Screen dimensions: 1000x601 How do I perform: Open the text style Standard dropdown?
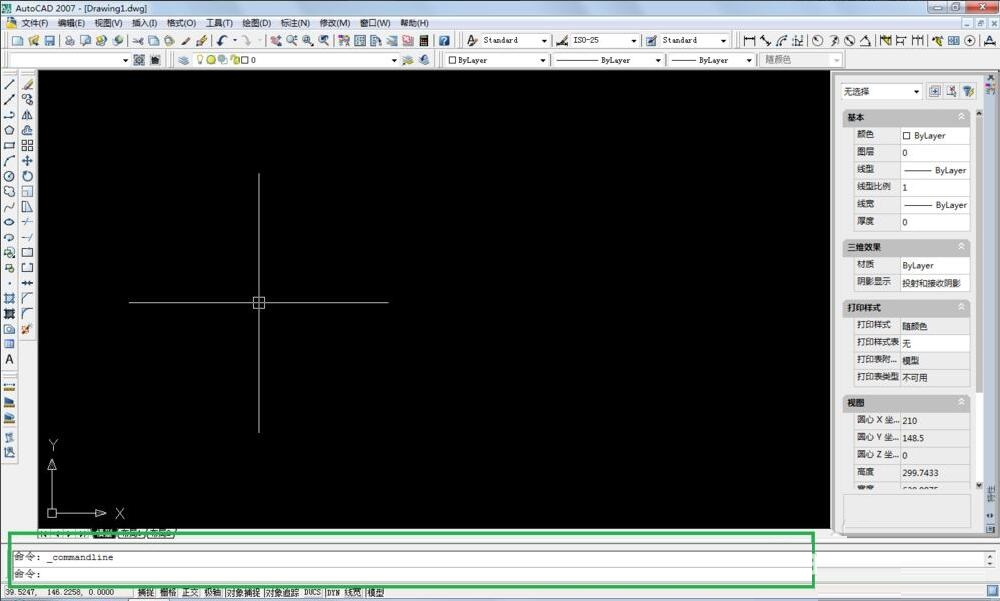click(x=544, y=40)
